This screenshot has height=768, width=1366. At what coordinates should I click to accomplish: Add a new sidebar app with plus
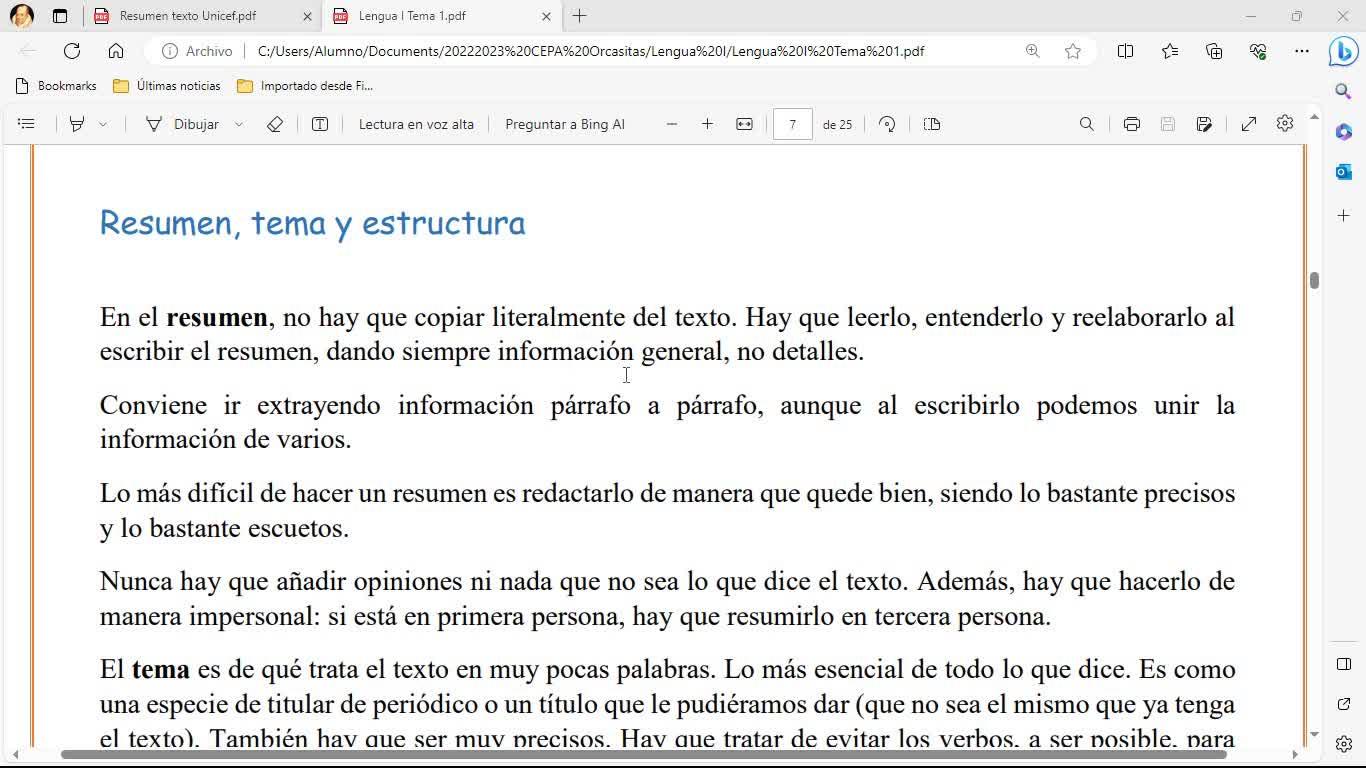[x=1344, y=215]
